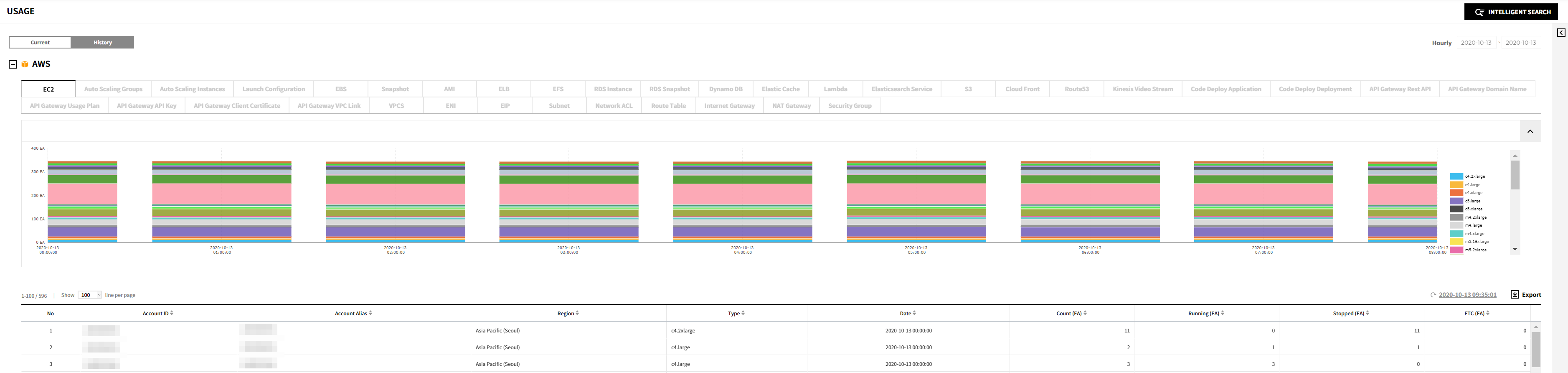Switch to the Security Group tab
Image resolution: width=1568 pixels, height=373 pixels.
849,106
